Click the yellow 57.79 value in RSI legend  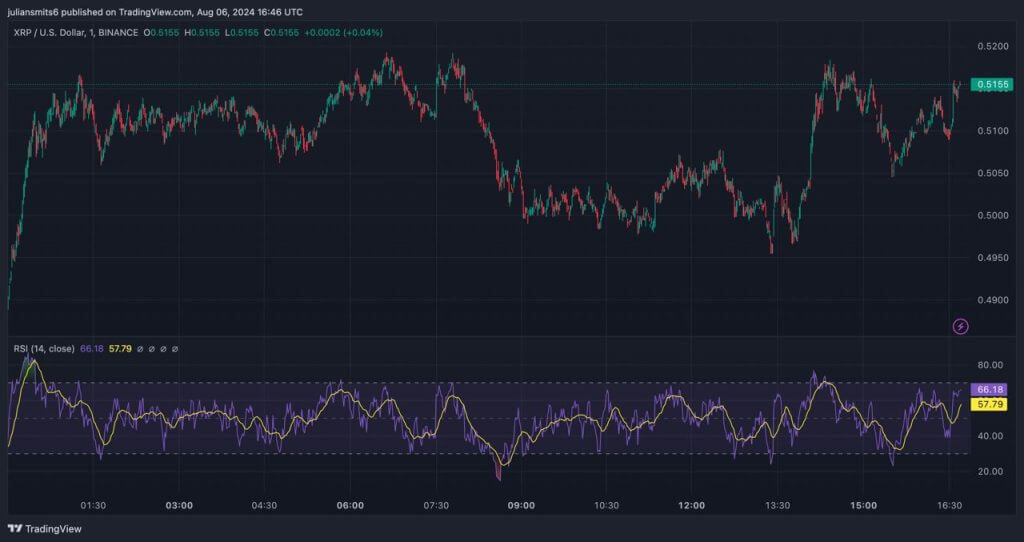[x=119, y=349]
